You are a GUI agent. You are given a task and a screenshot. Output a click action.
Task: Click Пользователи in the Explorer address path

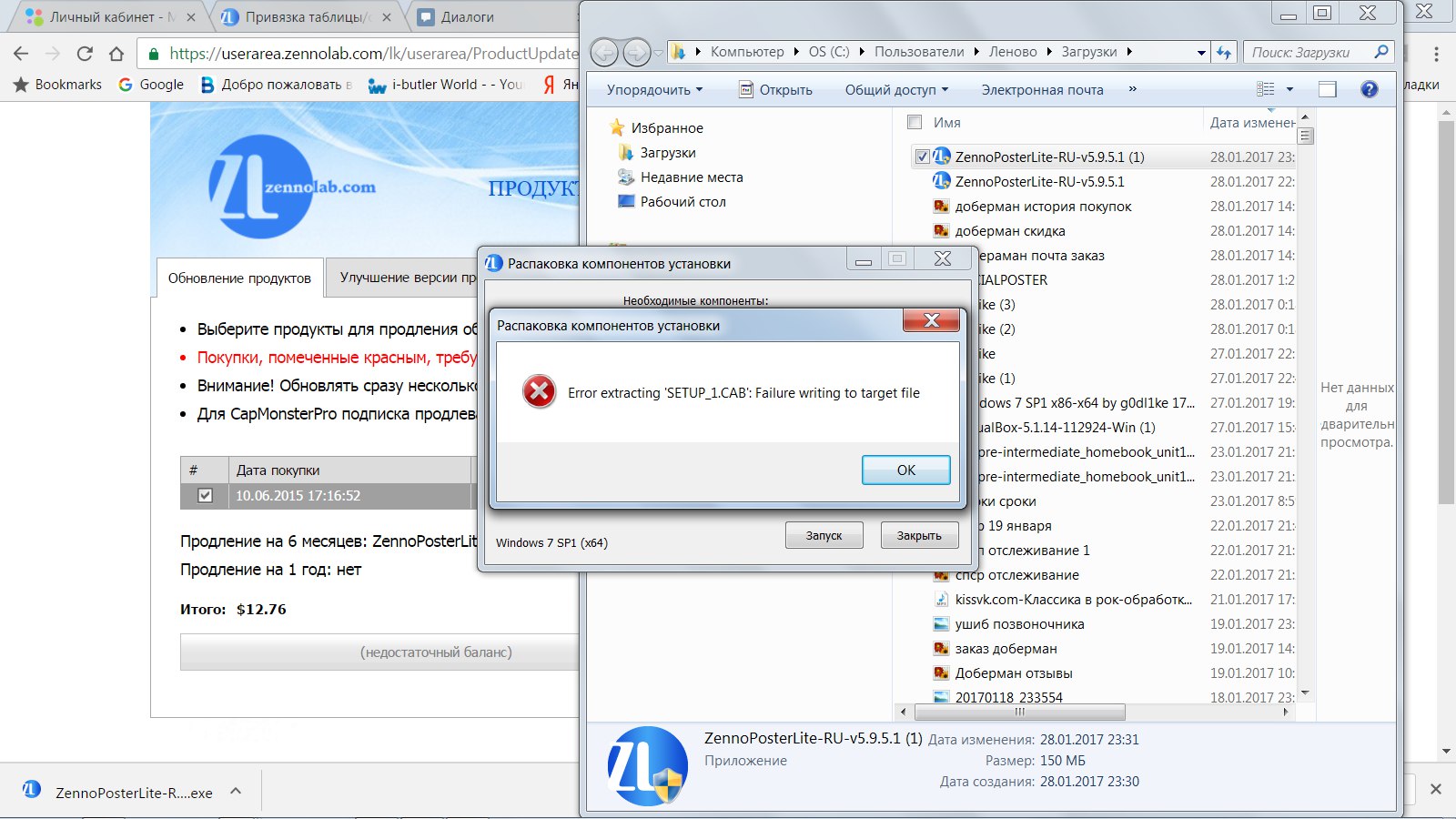click(x=919, y=52)
